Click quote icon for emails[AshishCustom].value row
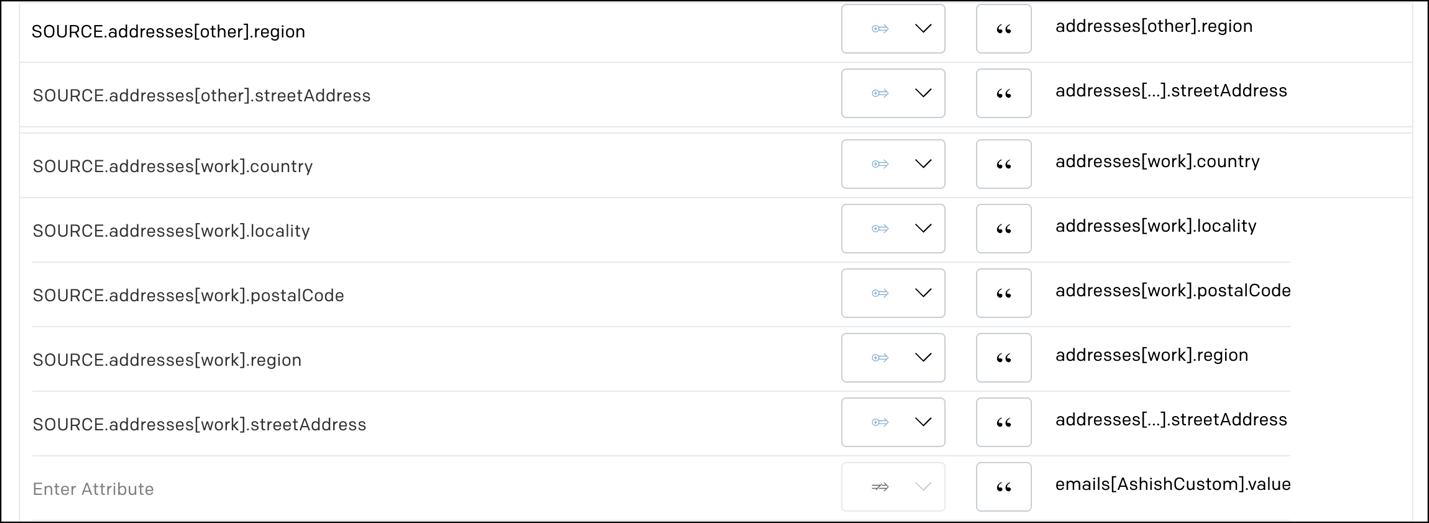This screenshot has width=1429, height=523. pyautogui.click(x=1003, y=487)
